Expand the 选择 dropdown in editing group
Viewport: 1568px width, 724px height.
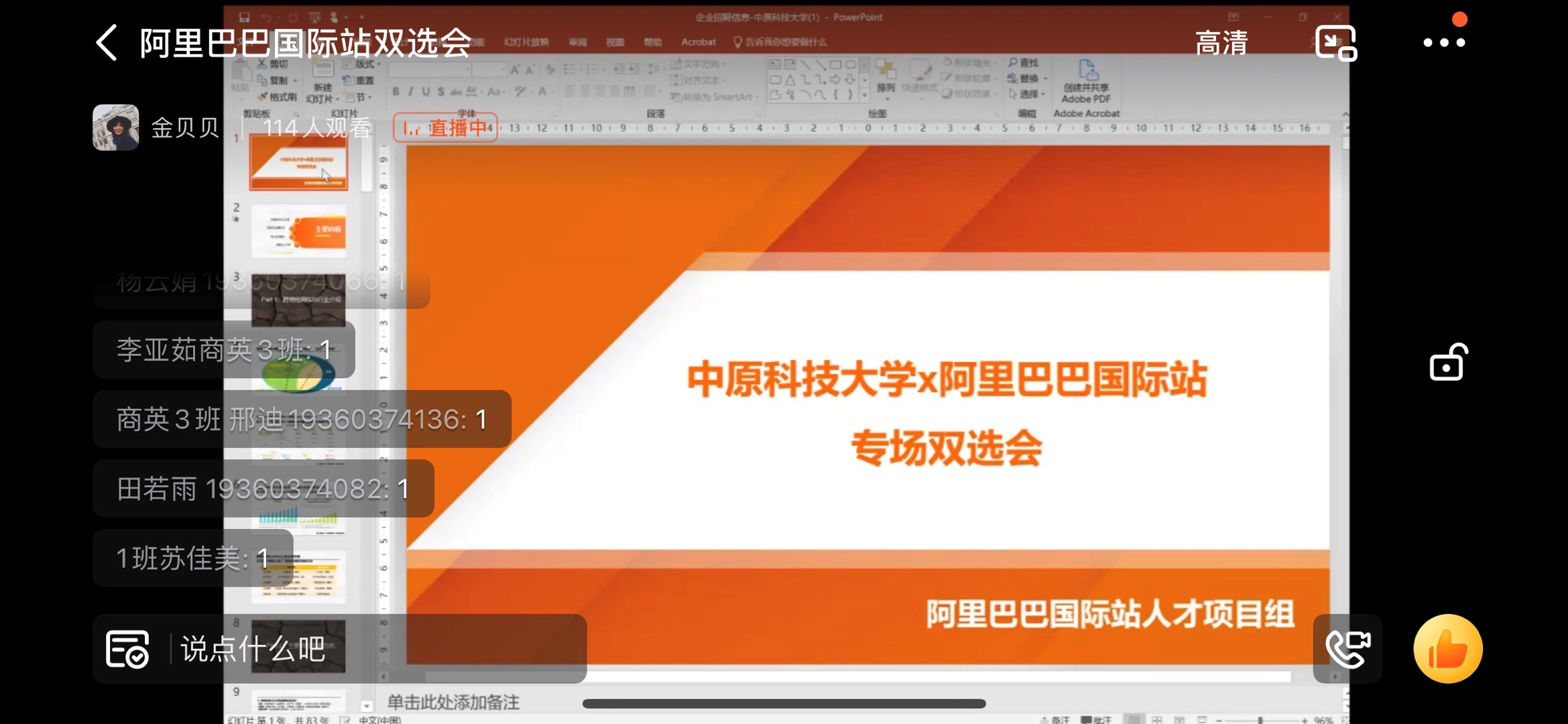pos(1028,94)
